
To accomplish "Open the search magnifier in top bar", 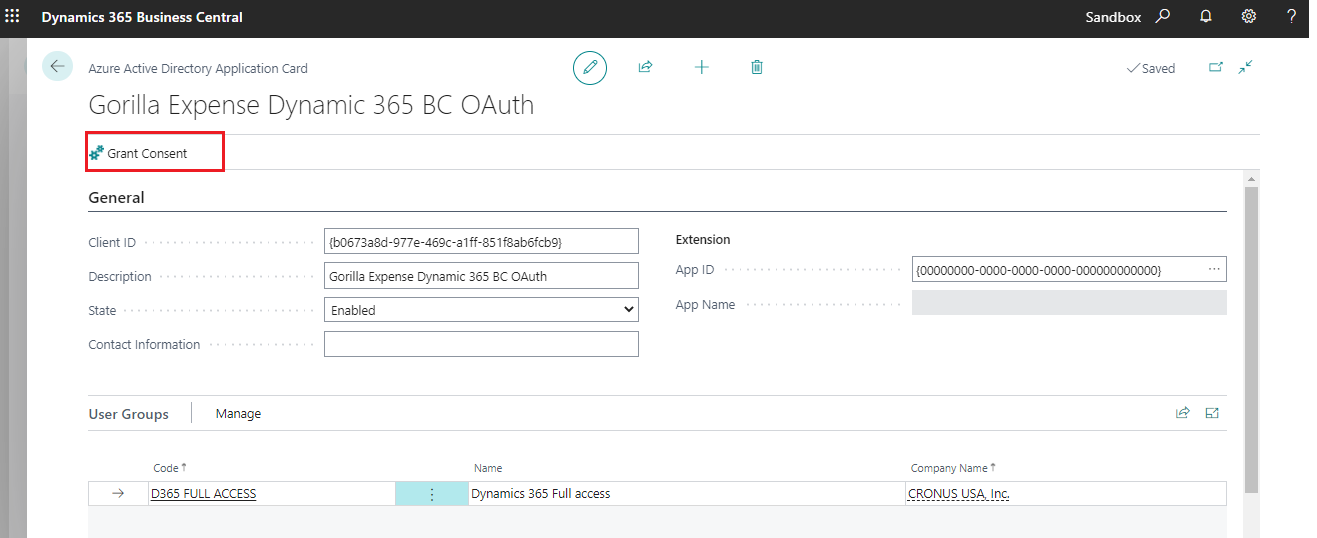I will click(x=1162, y=16).
